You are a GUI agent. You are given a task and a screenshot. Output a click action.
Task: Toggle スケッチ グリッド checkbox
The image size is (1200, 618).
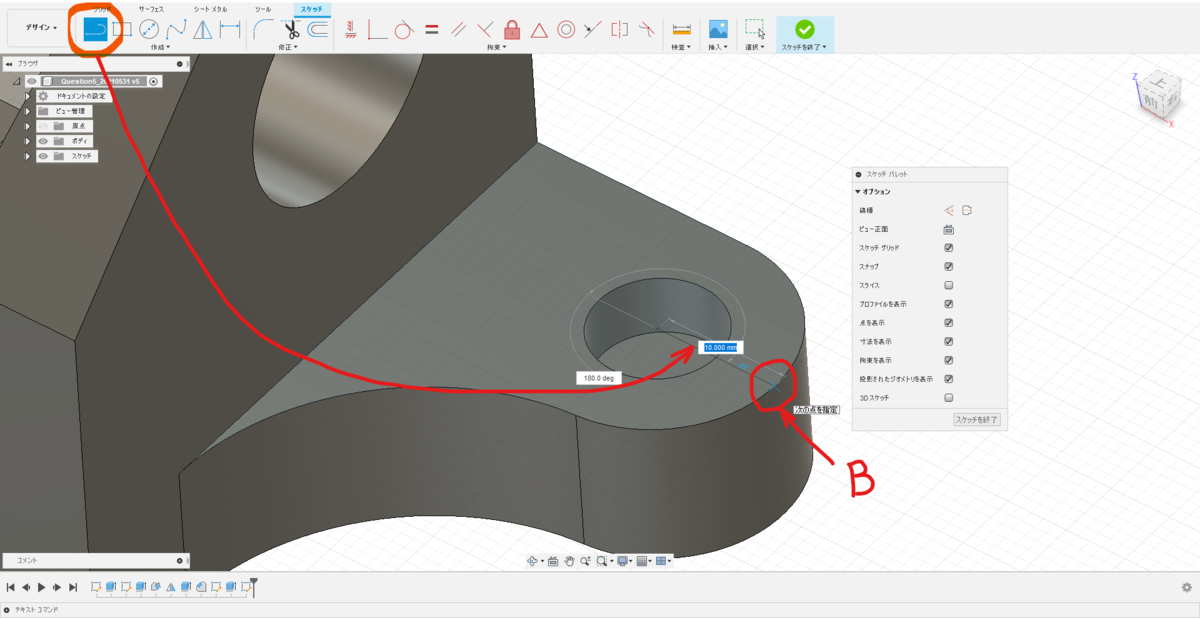point(948,248)
